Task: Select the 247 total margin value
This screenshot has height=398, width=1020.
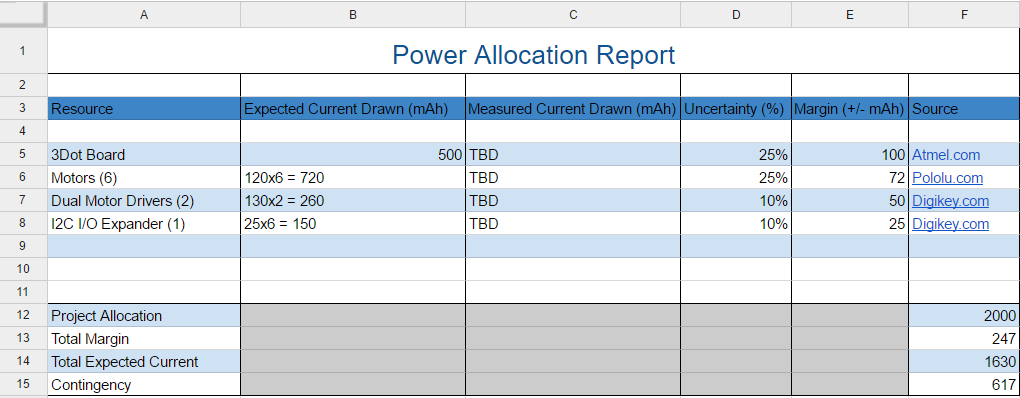Action: [964, 339]
